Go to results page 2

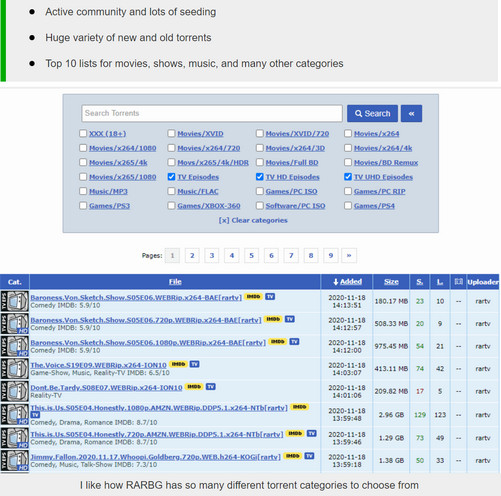point(192,256)
